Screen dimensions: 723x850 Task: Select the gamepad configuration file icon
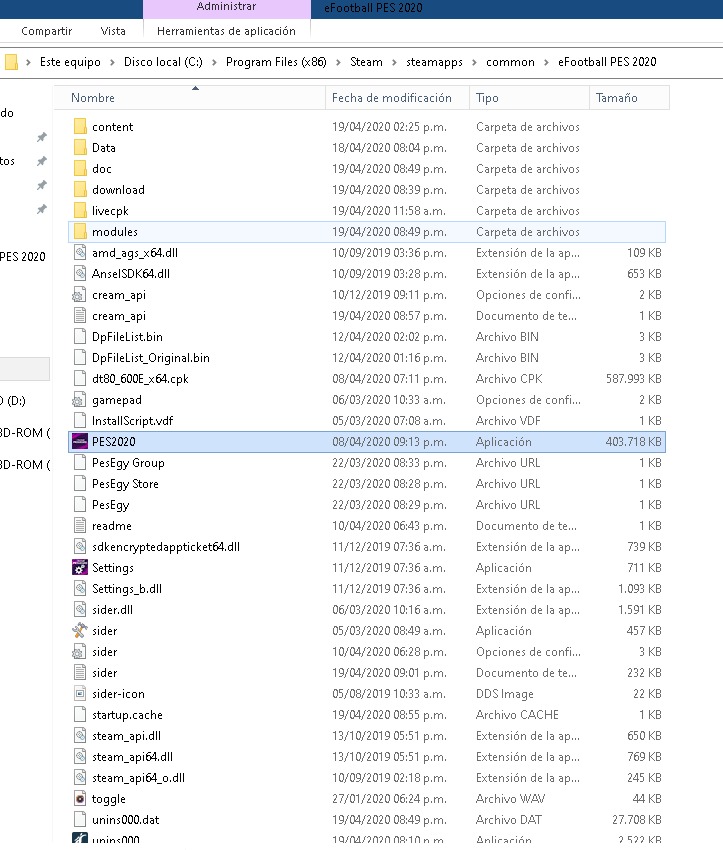pyautogui.click(x=79, y=400)
